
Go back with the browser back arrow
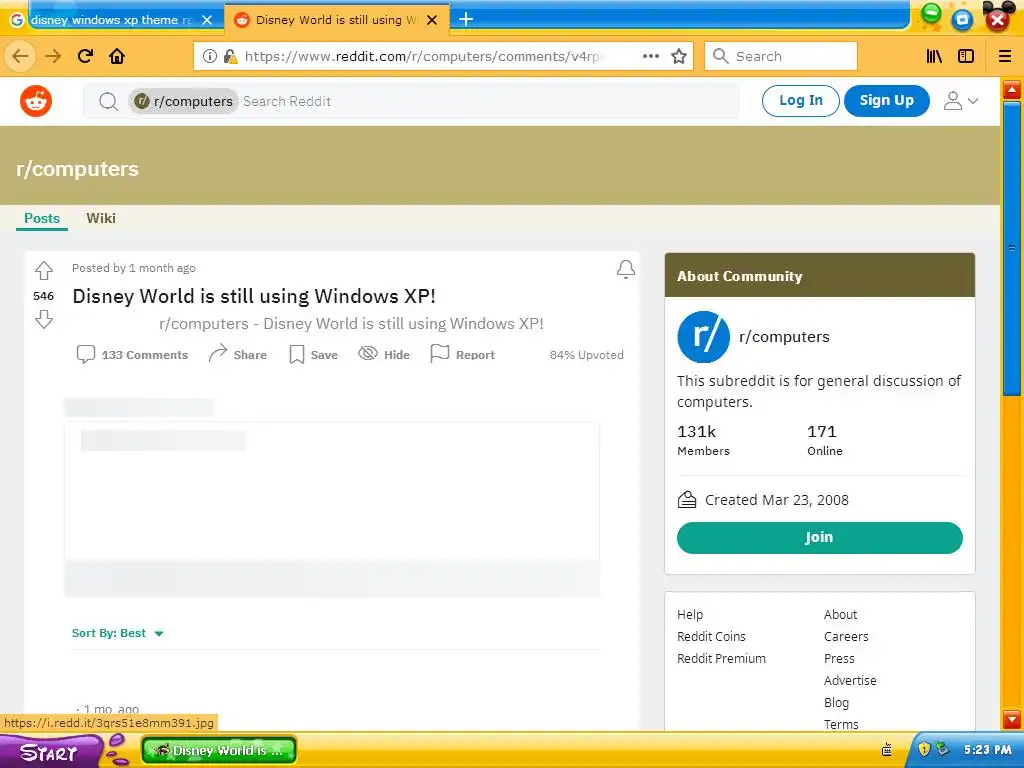pos(20,56)
